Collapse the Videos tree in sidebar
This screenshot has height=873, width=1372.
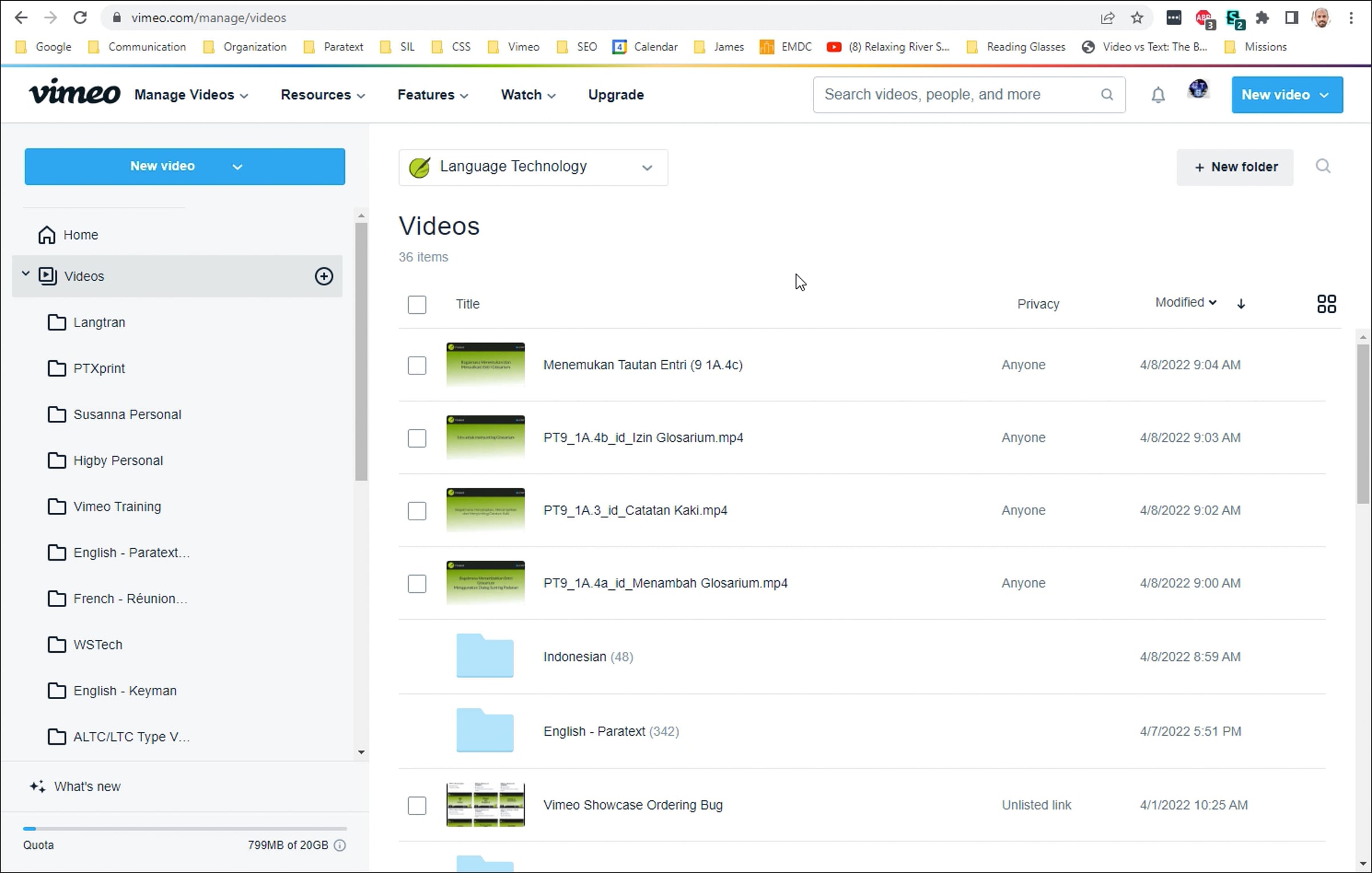[x=25, y=274]
